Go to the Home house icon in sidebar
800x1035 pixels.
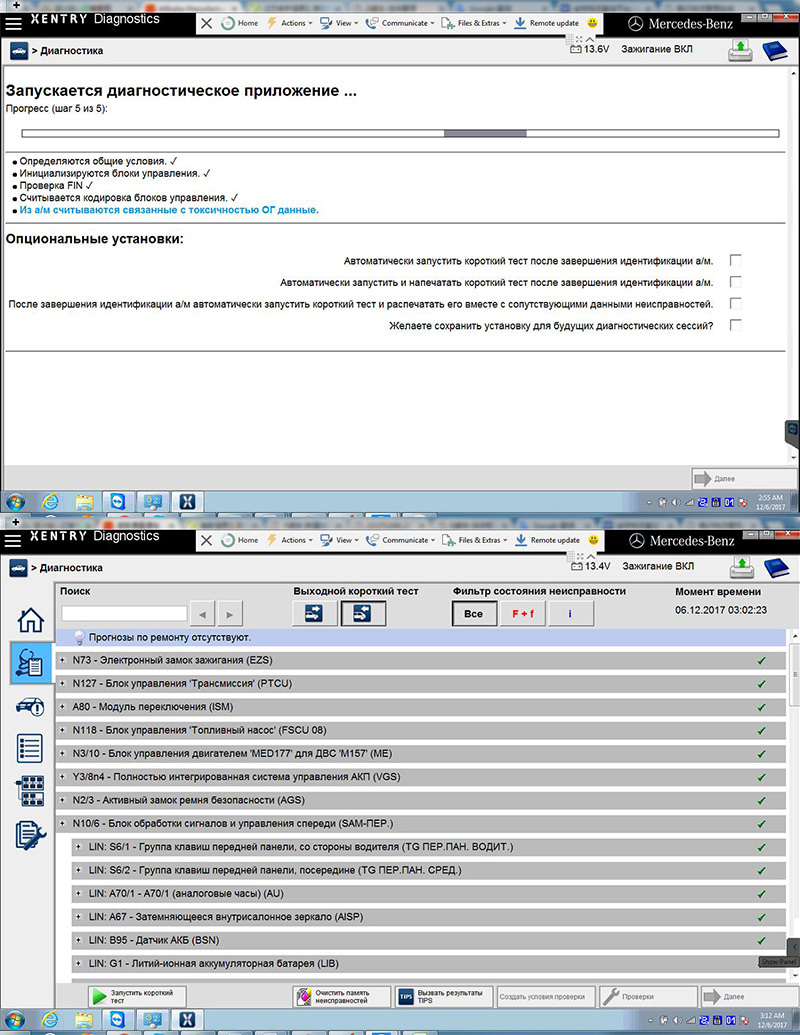pyautogui.click(x=30, y=620)
